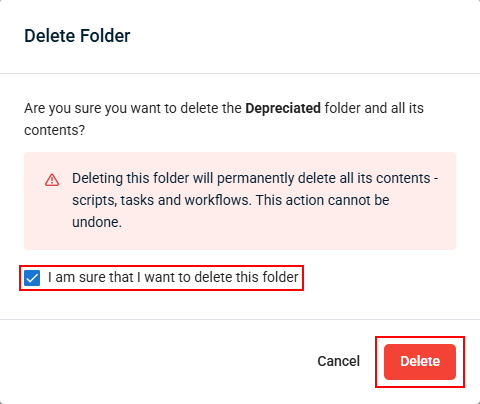Image resolution: width=480 pixels, height=404 pixels.
Task: Cancel the folder deletion
Action: click(338, 361)
